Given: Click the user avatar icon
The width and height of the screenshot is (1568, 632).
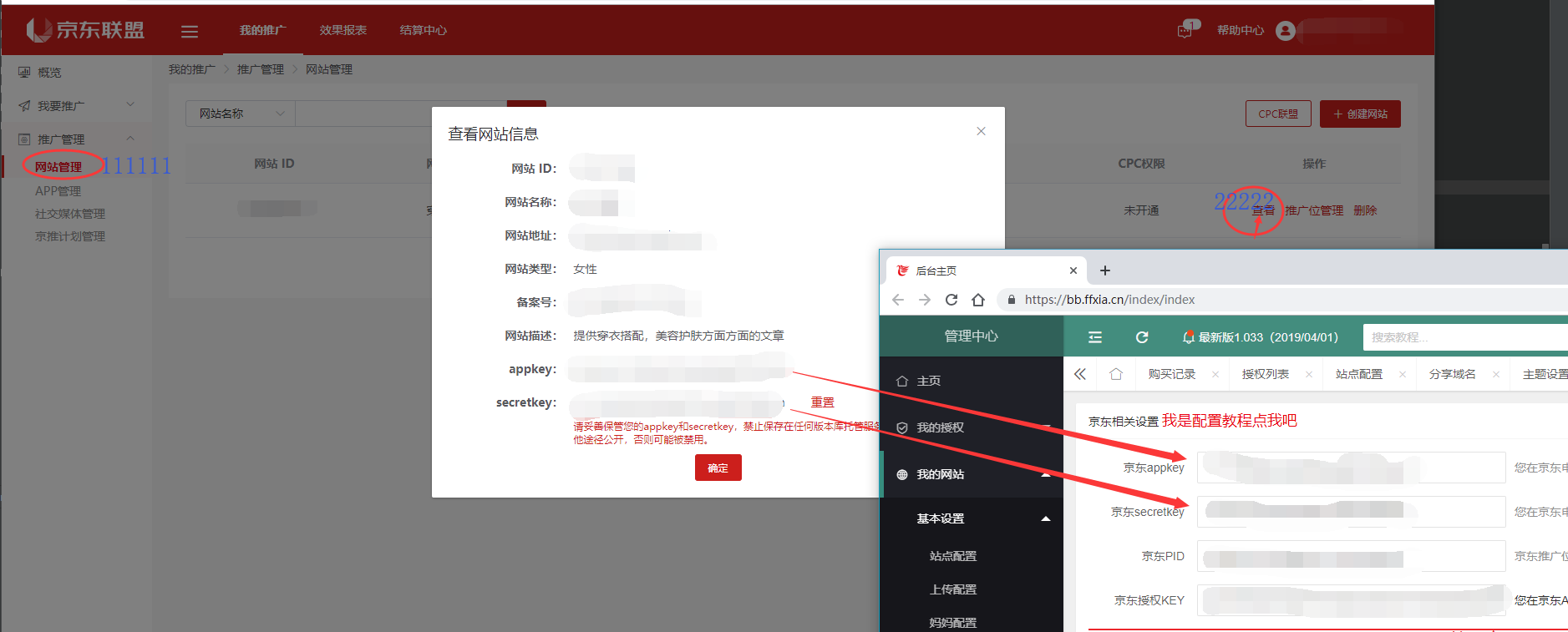Looking at the screenshot, I should 1286,31.
